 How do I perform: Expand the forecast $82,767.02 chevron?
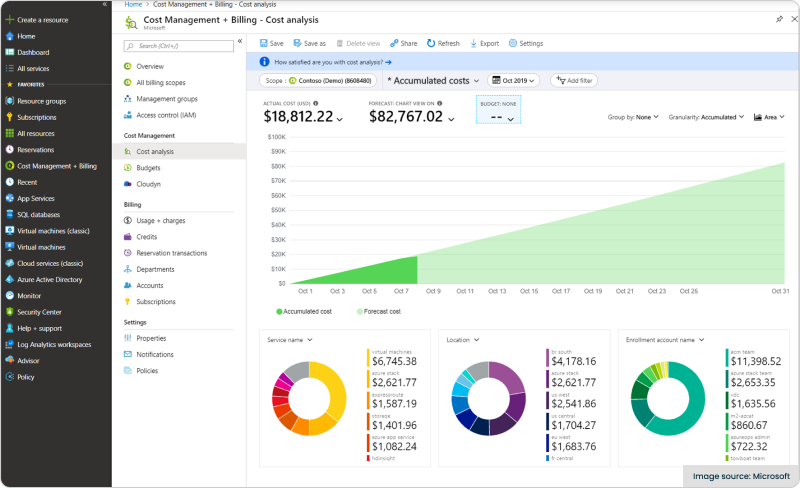[451, 119]
